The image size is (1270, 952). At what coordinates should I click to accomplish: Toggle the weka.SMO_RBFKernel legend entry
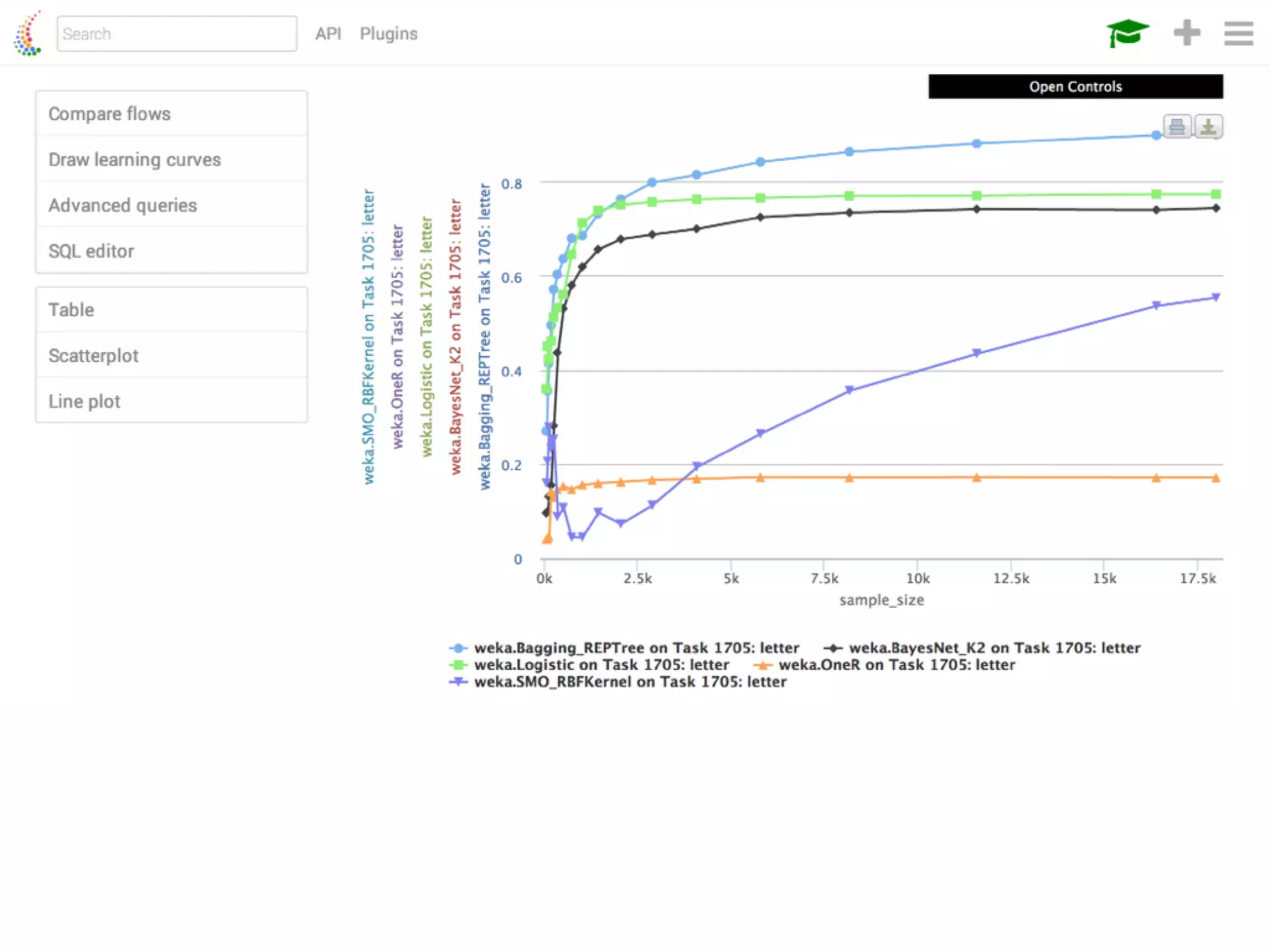click(629, 682)
